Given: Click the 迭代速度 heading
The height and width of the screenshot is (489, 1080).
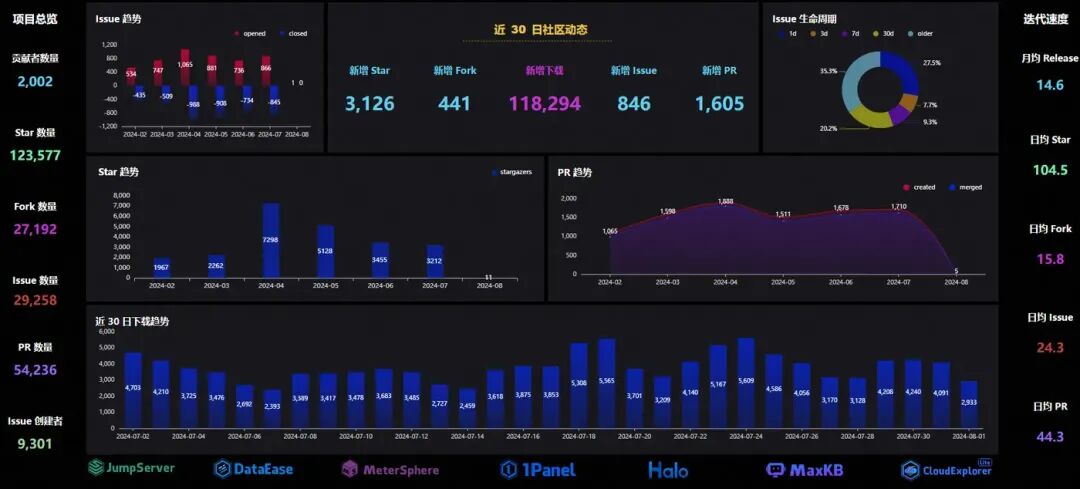Looking at the screenshot, I should [1046, 19].
